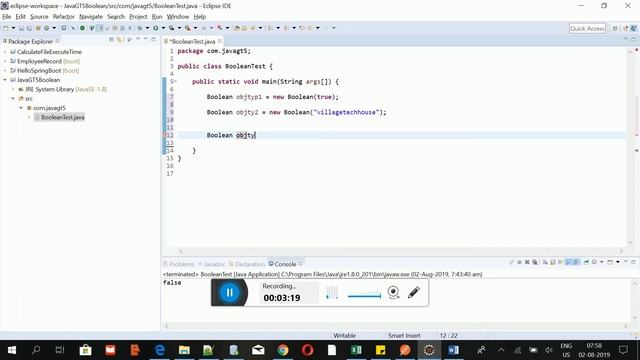Collapse the main method fold marker at line 5
The width and height of the screenshot is (640, 360).
click(176, 81)
